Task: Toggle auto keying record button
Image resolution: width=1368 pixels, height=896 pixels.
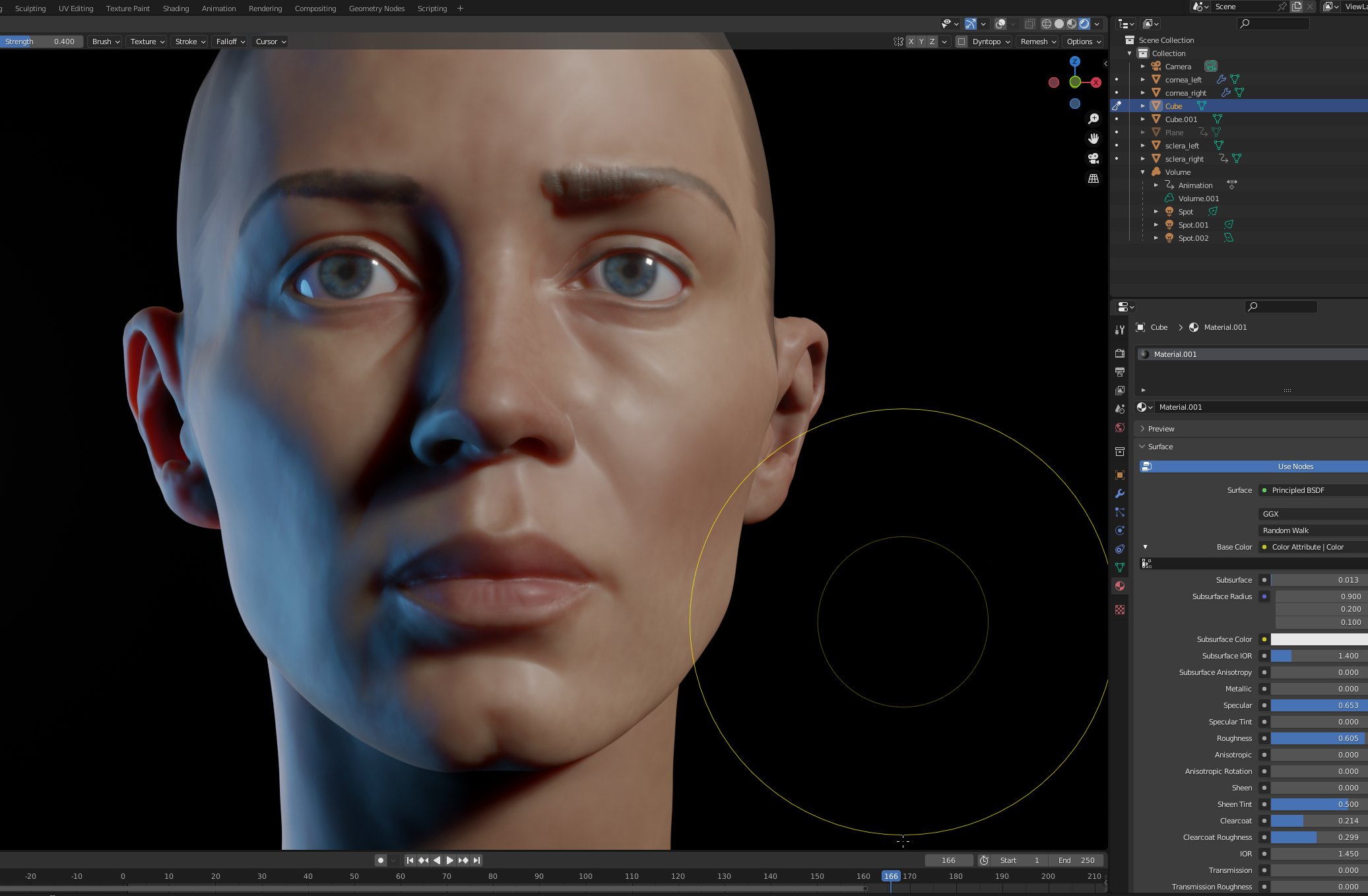Action: coord(381,860)
